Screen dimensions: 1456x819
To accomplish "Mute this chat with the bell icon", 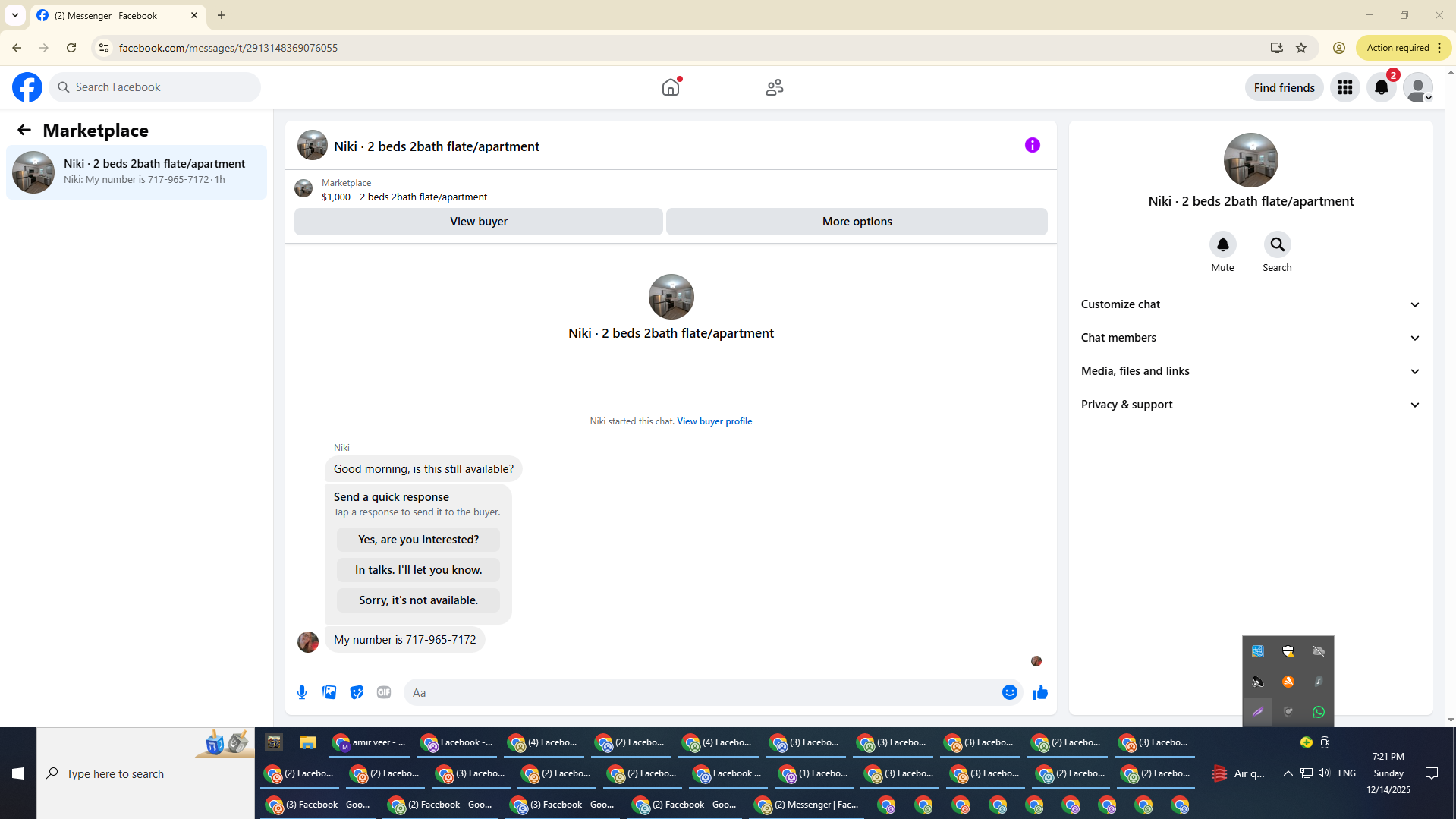I will pyautogui.click(x=1222, y=244).
